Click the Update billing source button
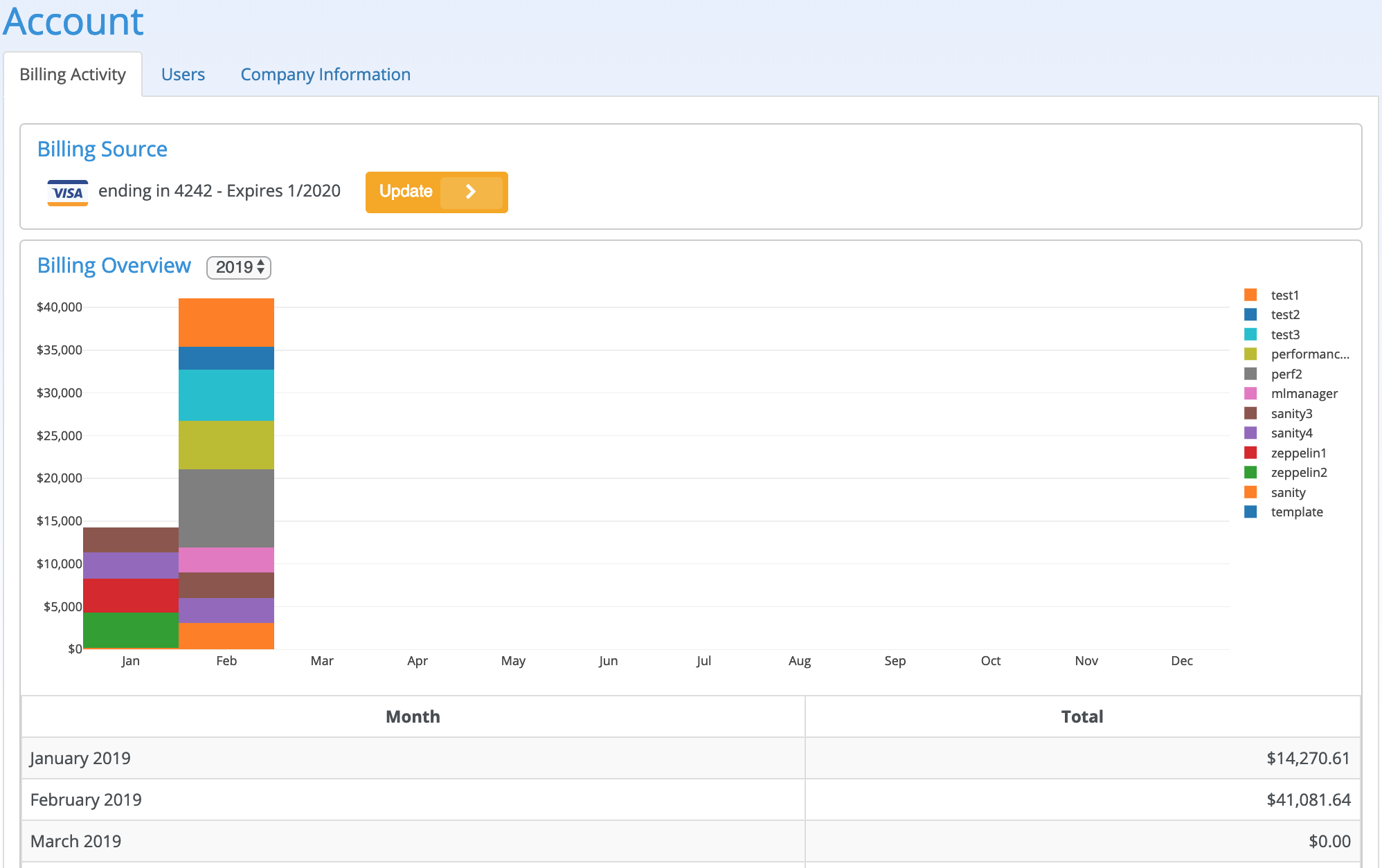The image size is (1382, 868). 436,192
